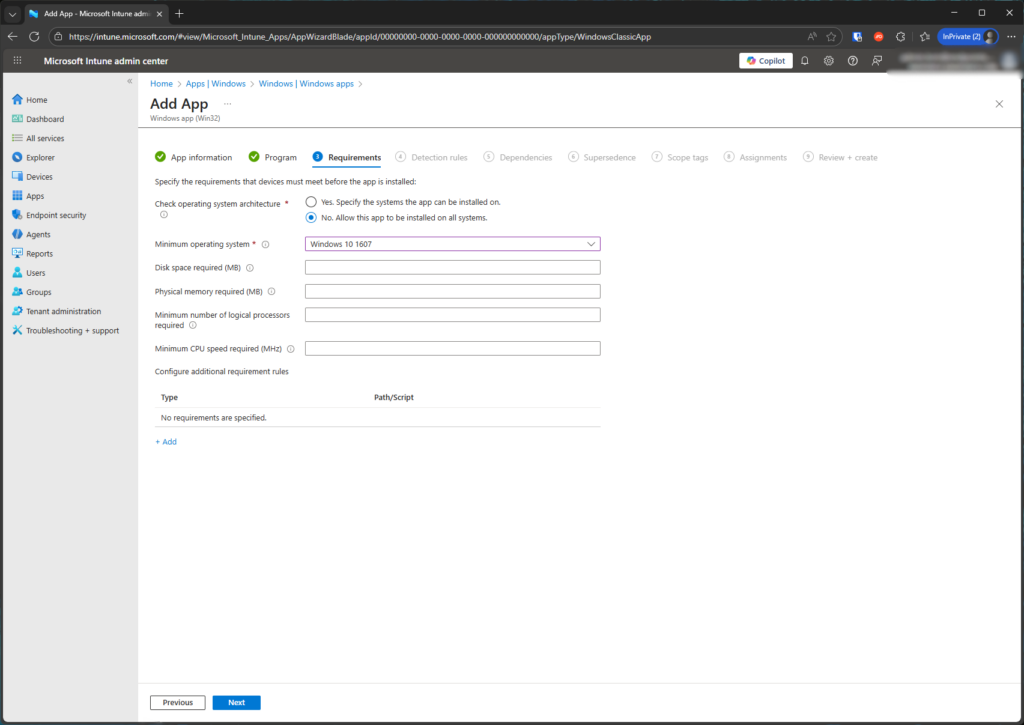Viewport: 1024px width, 725px height.
Task: Select No, allow install on all systems
Action: click(311, 218)
